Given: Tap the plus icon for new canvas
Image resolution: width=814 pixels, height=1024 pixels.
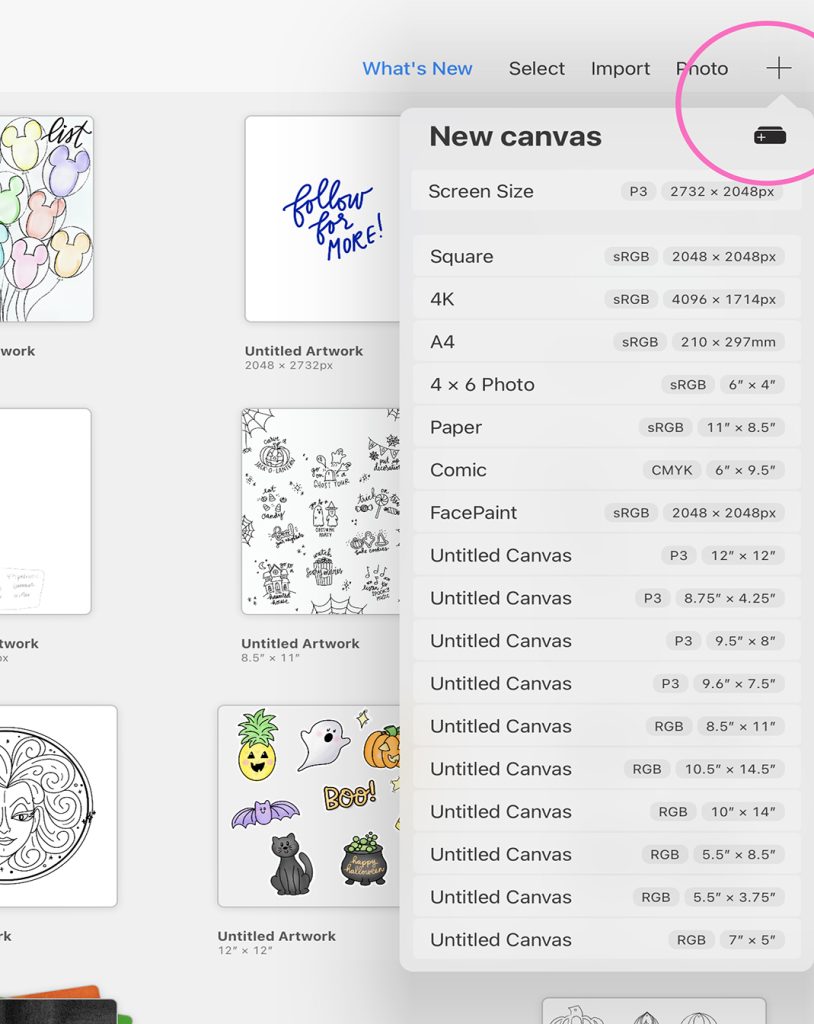Looking at the screenshot, I should point(778,68).
